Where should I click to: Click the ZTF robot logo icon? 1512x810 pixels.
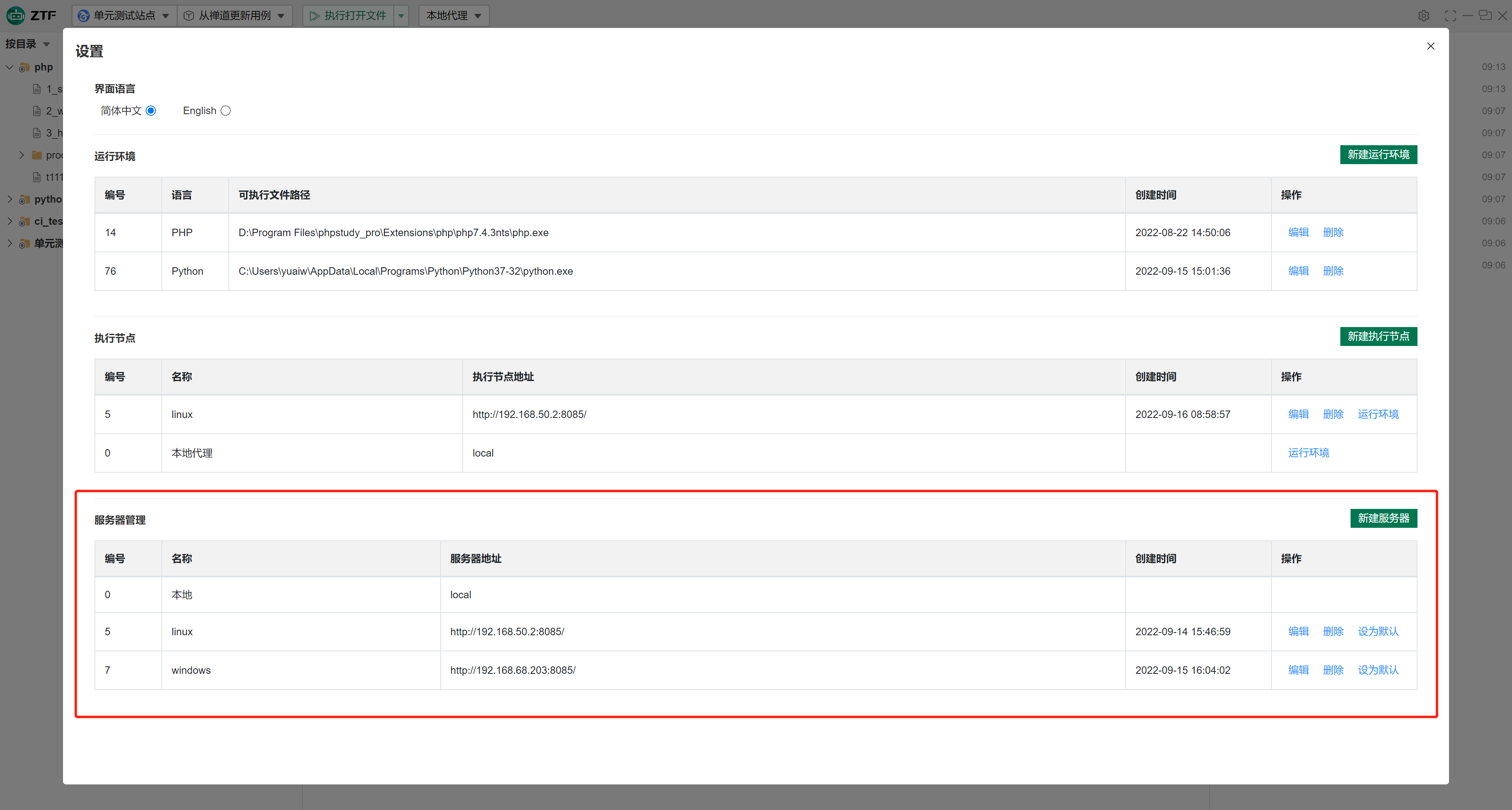16,15
